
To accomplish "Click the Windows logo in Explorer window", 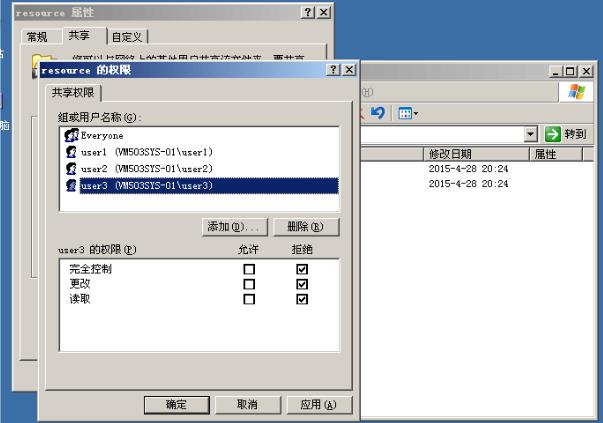I will [576, 92].
